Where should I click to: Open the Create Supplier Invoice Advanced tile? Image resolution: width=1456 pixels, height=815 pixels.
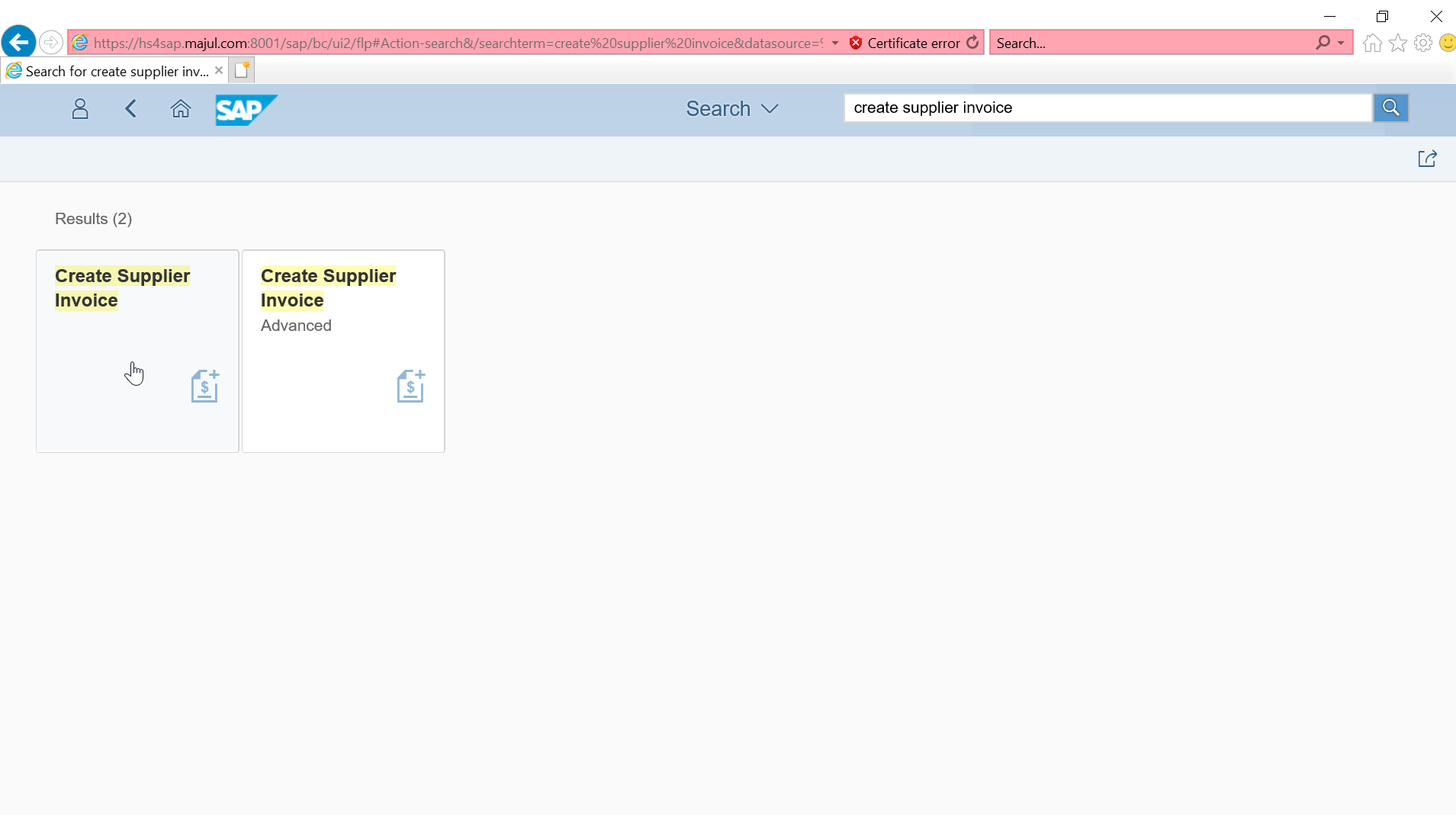click(x=343, y=351)
